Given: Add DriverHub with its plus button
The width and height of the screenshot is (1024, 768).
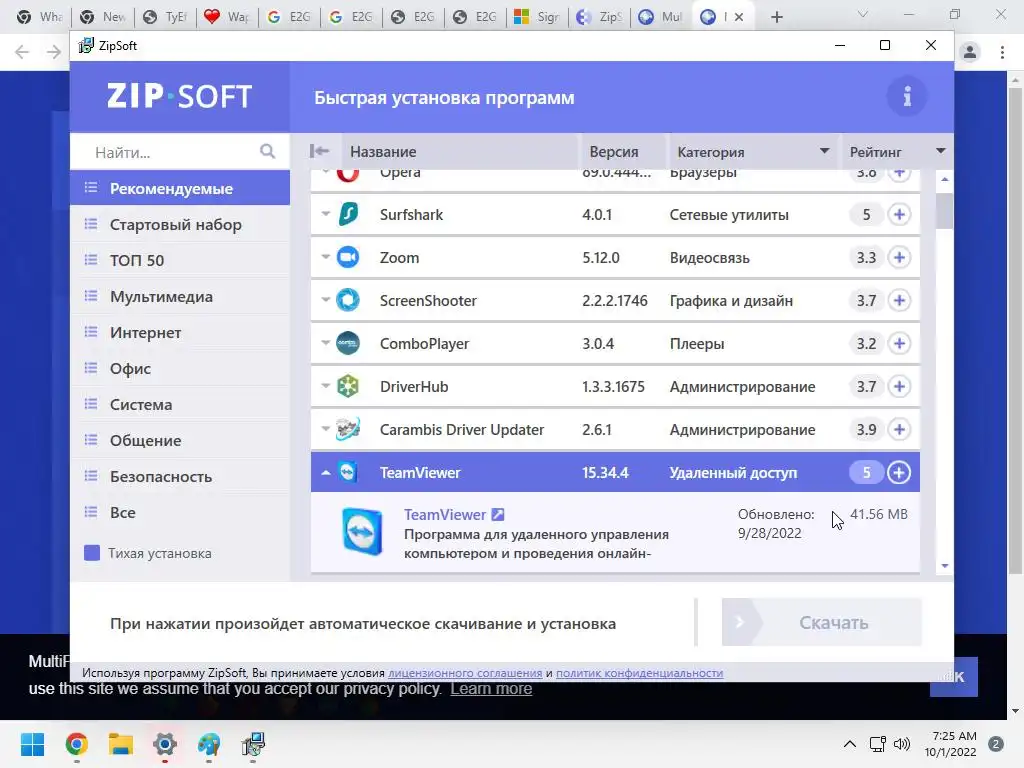Looking at the screenshot, I should pos(899,387).
